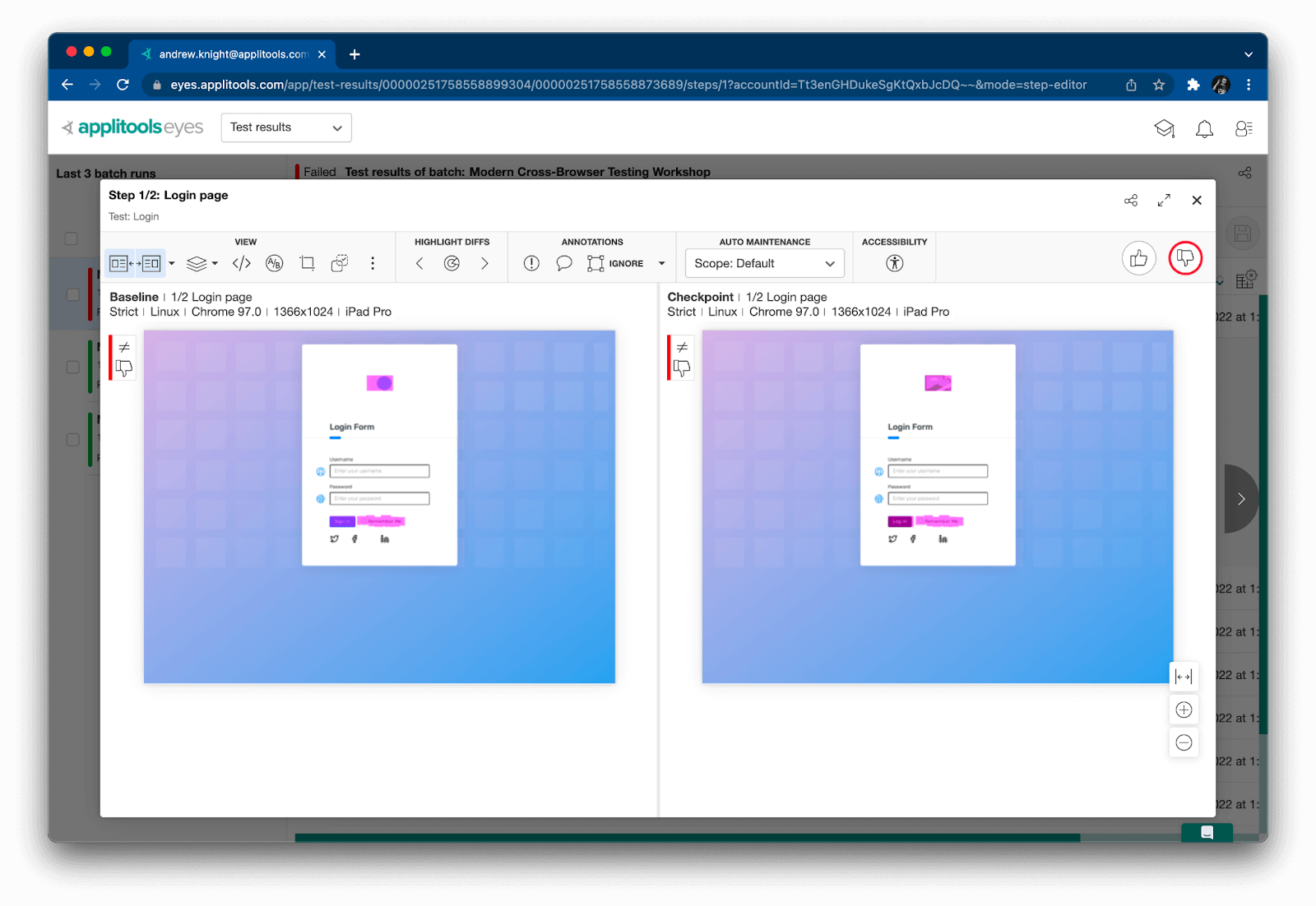Check the checkbox beside the first test run

72,294
